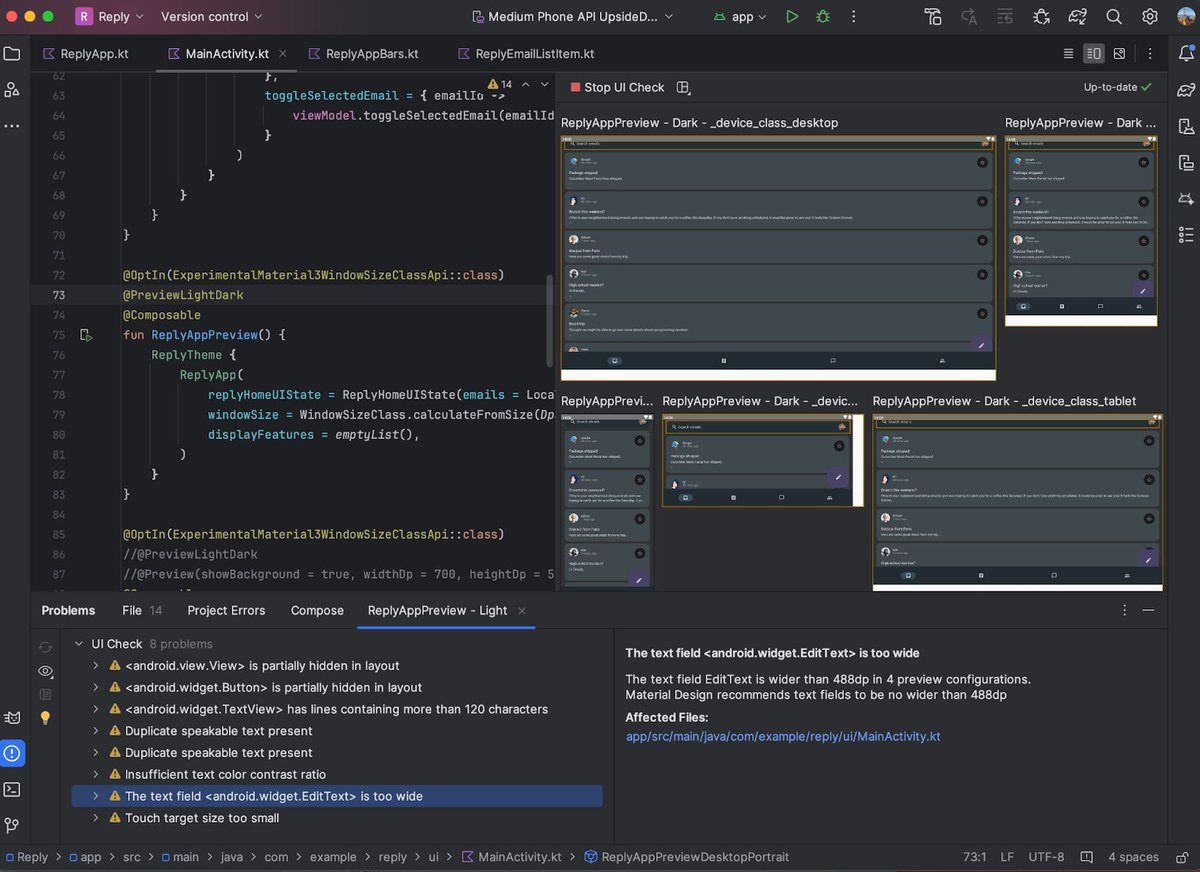Open the Reply project dropdown
This screenshot has height=872, width=1200.
click(x=110, y=17)
